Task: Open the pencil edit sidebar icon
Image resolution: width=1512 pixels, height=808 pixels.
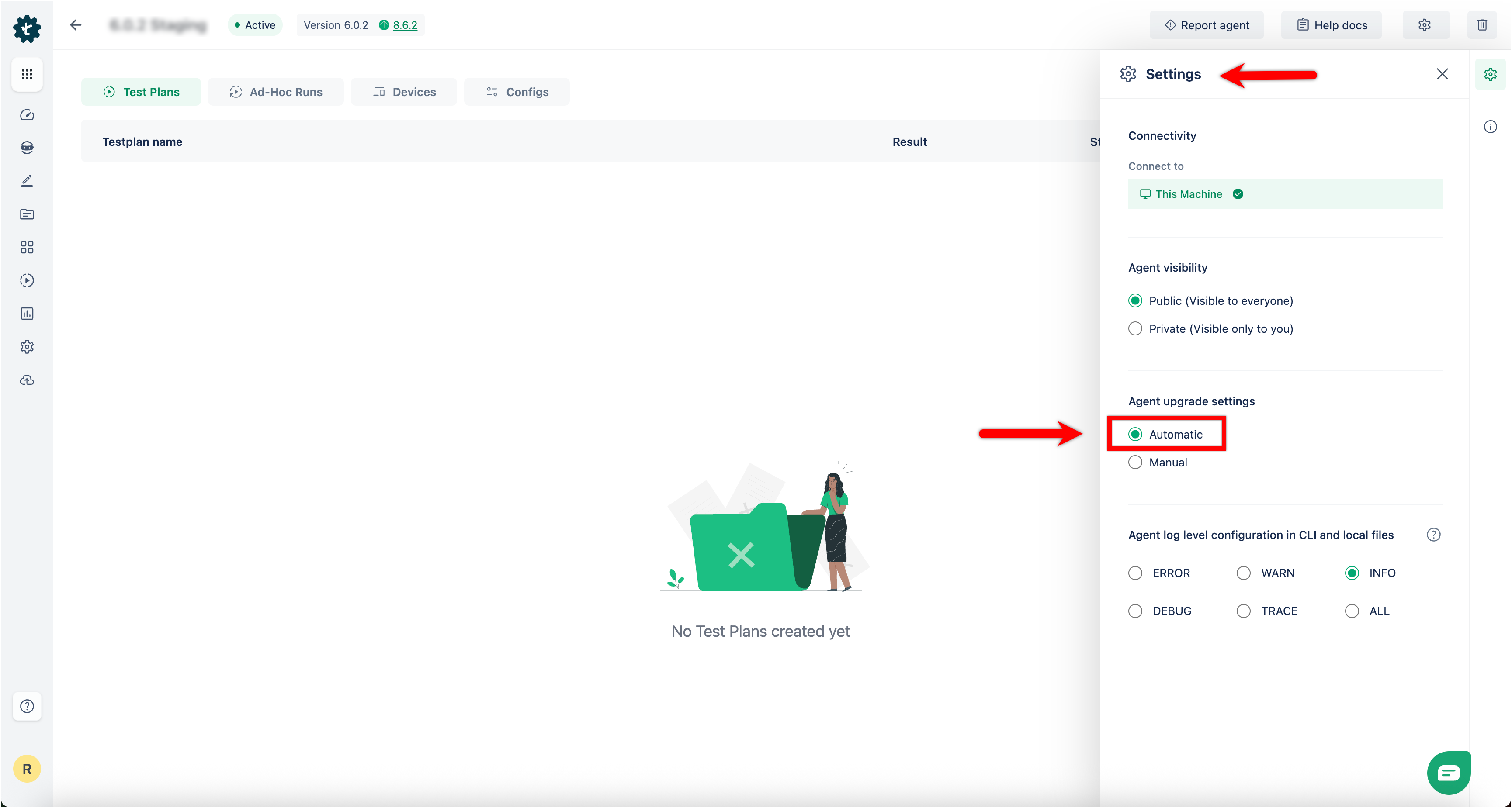Action: (27, 181)
